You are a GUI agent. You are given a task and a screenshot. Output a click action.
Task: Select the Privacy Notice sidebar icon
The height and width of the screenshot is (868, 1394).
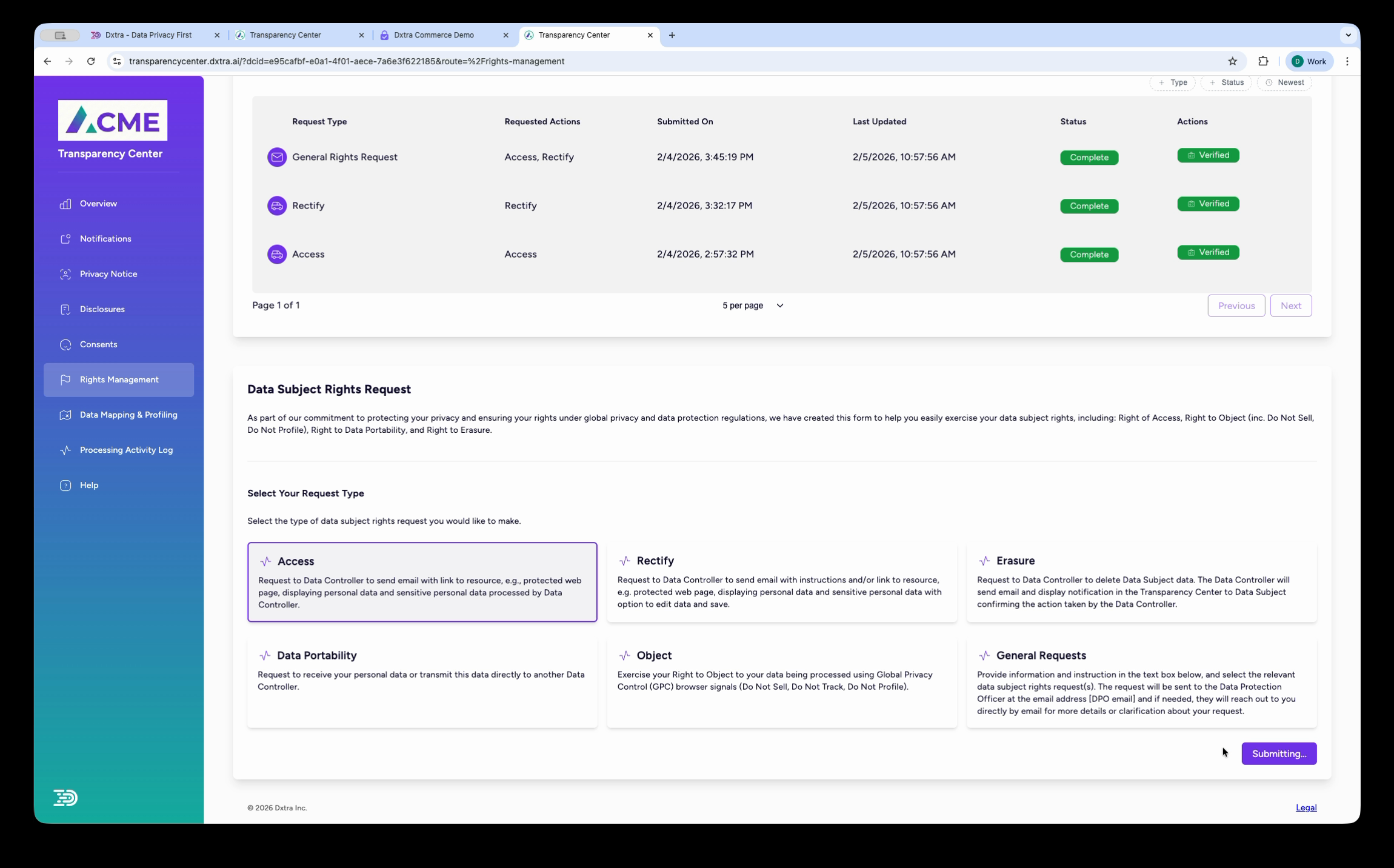pos(66,273)
